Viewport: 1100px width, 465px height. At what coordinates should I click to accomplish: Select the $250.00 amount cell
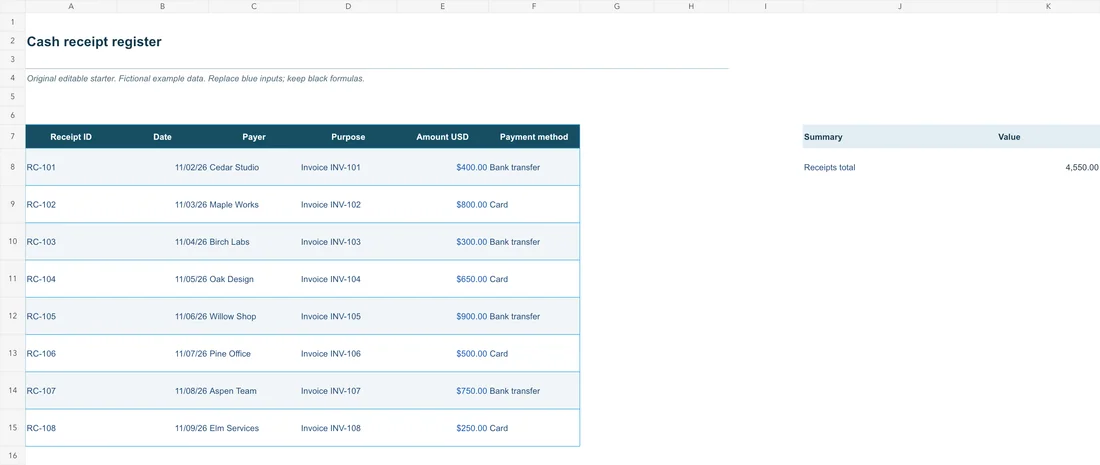point(442,428)
